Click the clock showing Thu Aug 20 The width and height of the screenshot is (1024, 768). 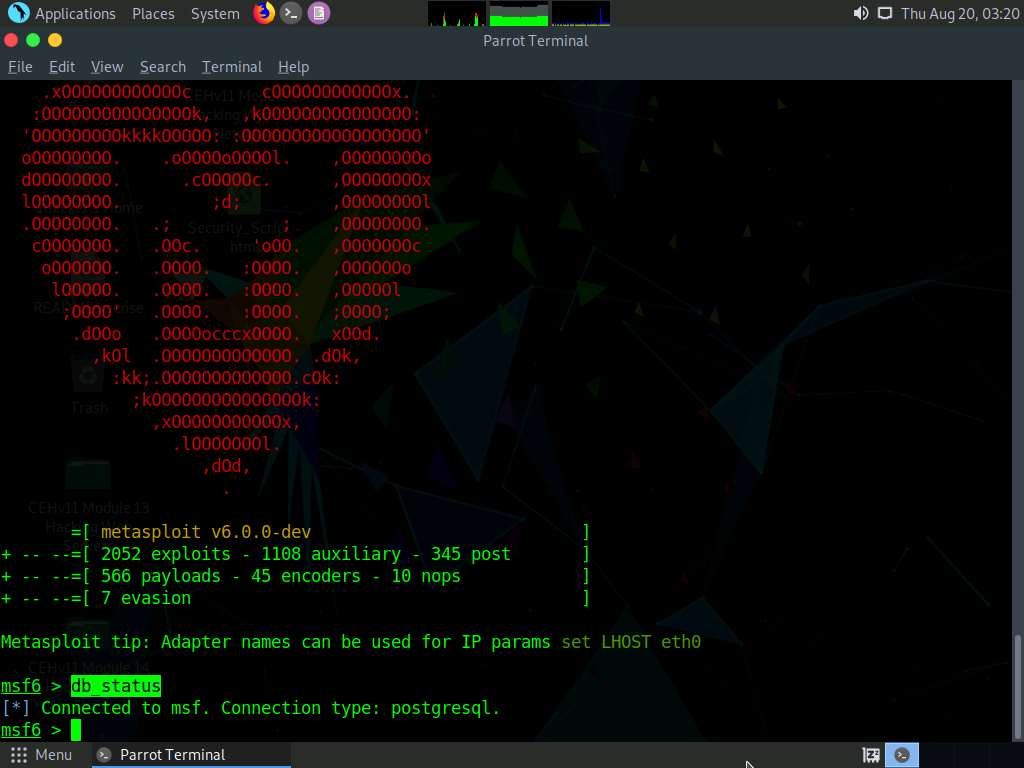pyautogui.click(x=960, y=14)
